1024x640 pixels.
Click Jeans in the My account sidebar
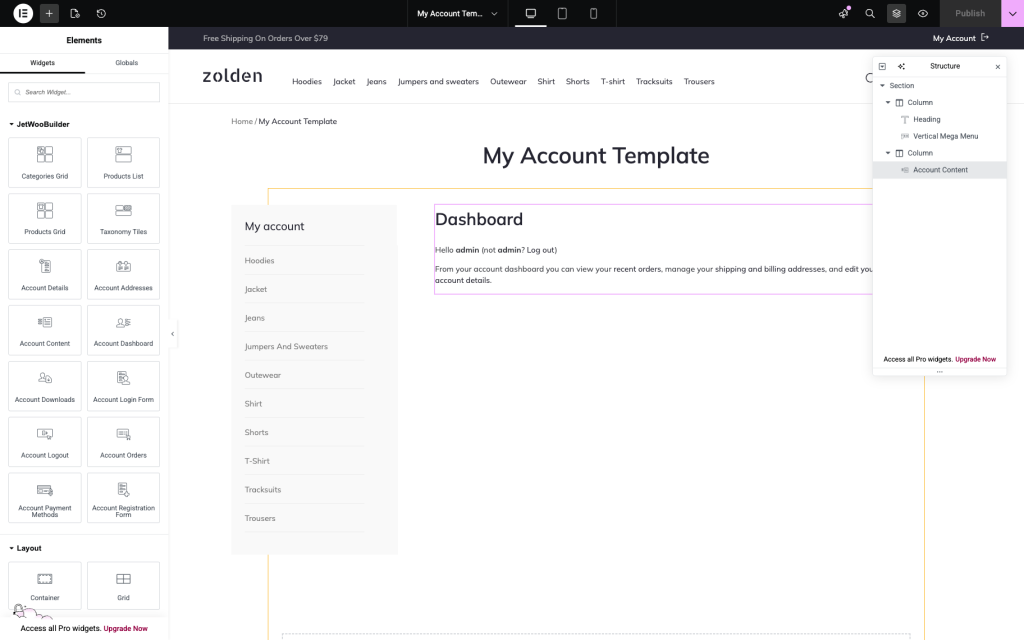point(255,318)
